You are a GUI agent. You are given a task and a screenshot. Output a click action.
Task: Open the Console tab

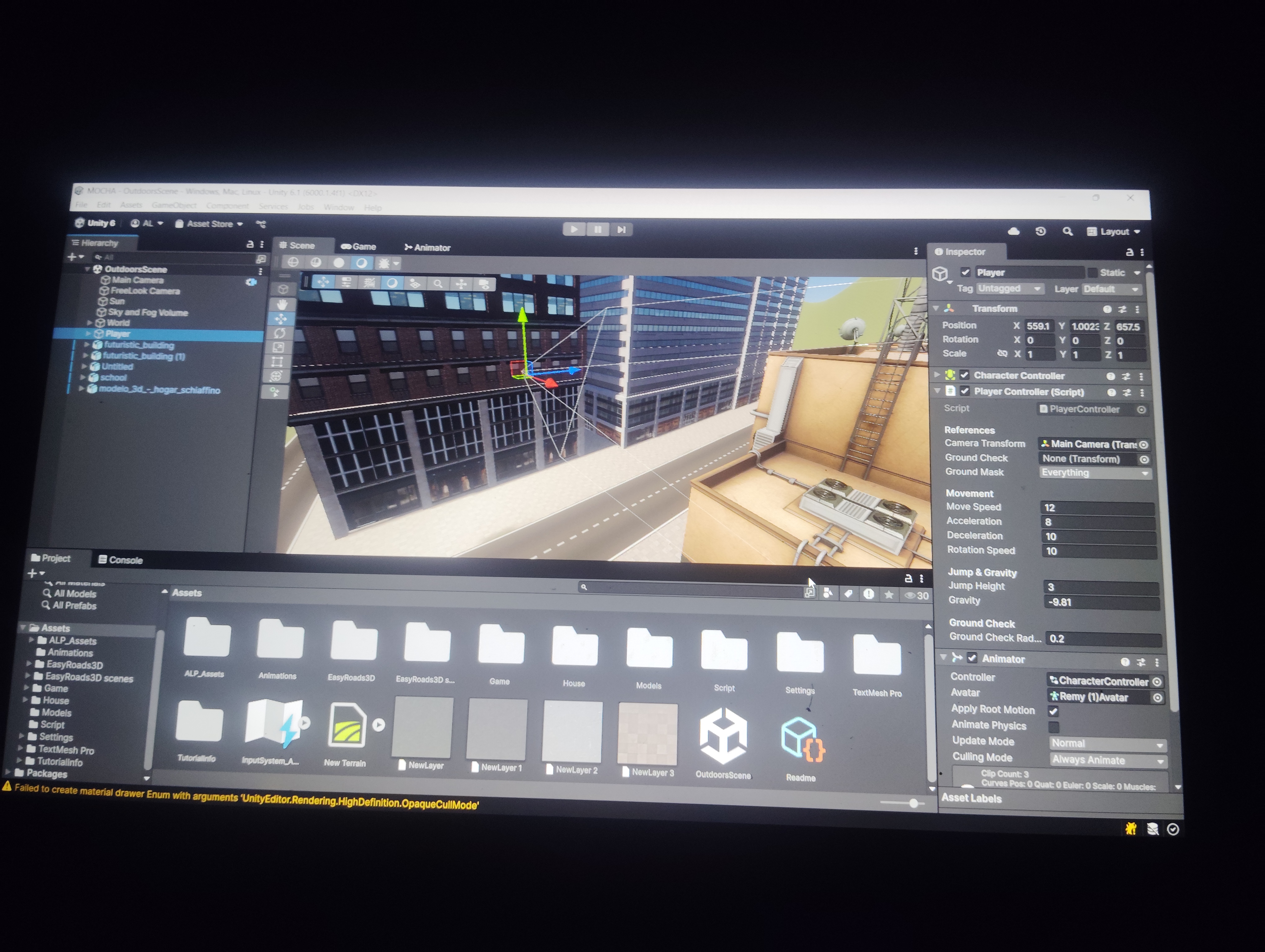tap(120, 559)
